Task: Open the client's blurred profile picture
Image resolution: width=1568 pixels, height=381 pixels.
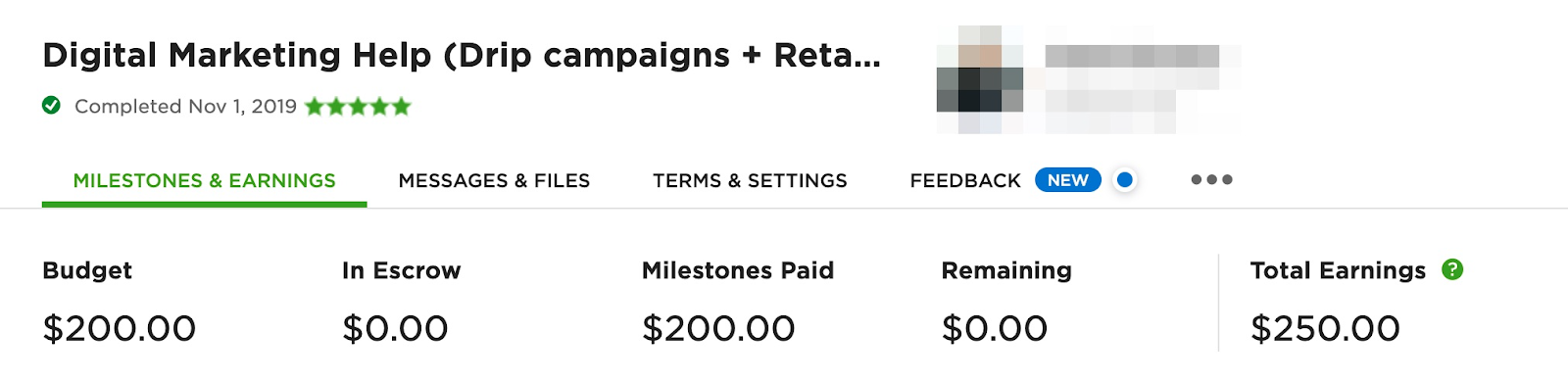Action: tap(980, 79)
